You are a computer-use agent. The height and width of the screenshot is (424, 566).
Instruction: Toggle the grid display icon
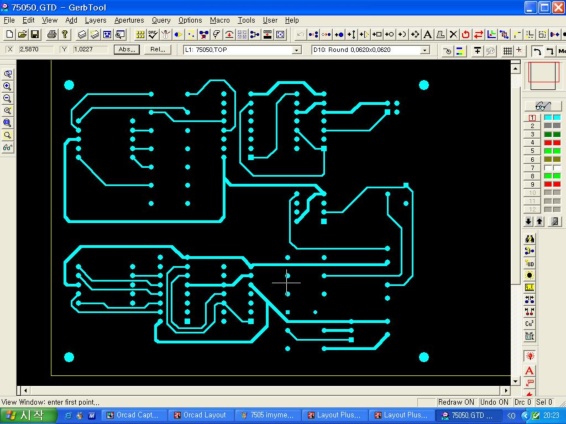pos(508,51)
